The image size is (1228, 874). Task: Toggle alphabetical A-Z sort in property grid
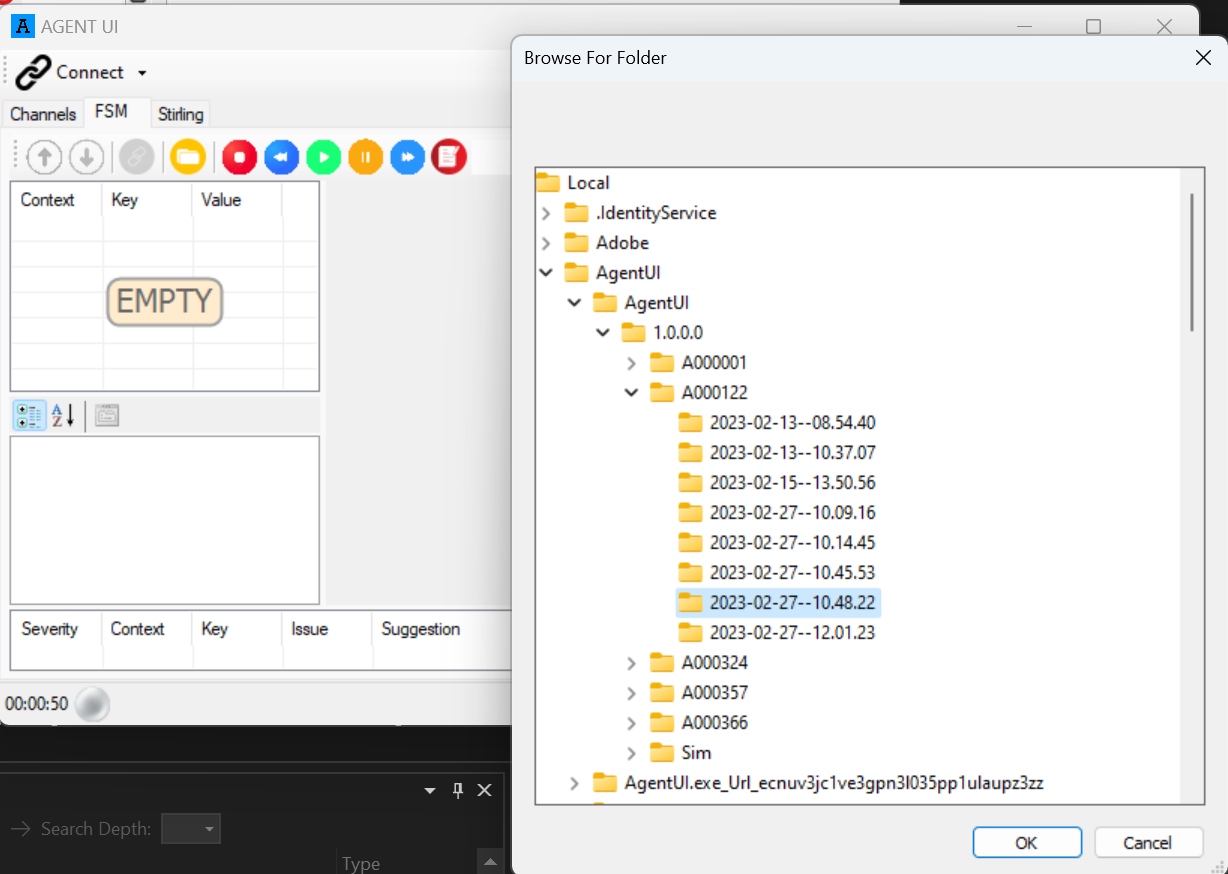tap(63, 416)
